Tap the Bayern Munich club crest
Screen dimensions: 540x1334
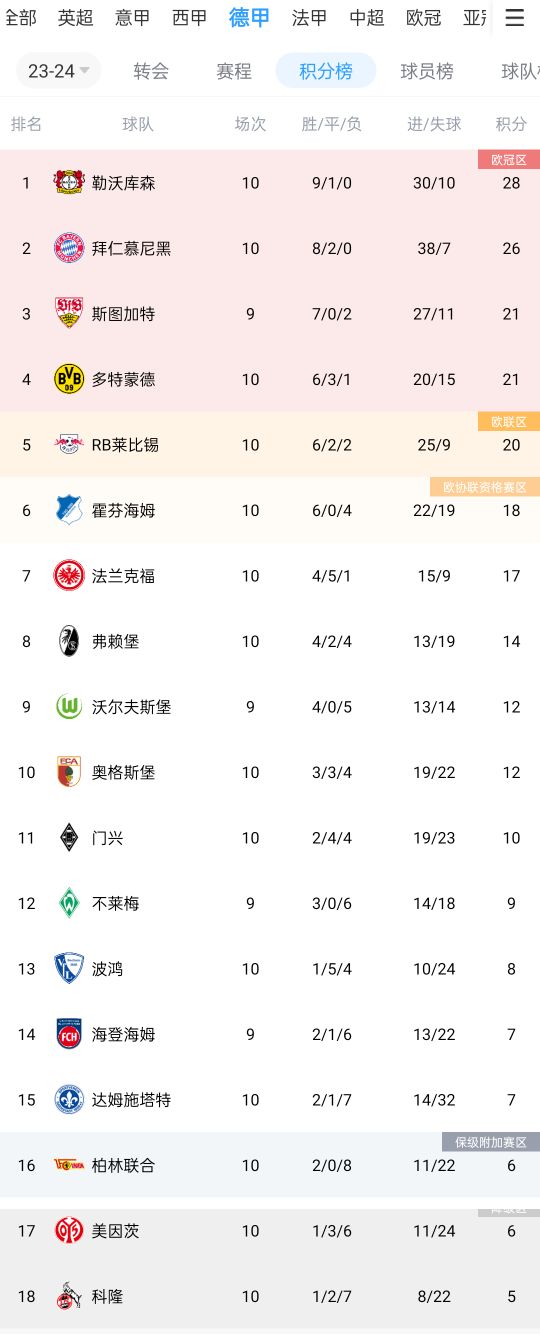pyautogui.click(x=69, y=248)
